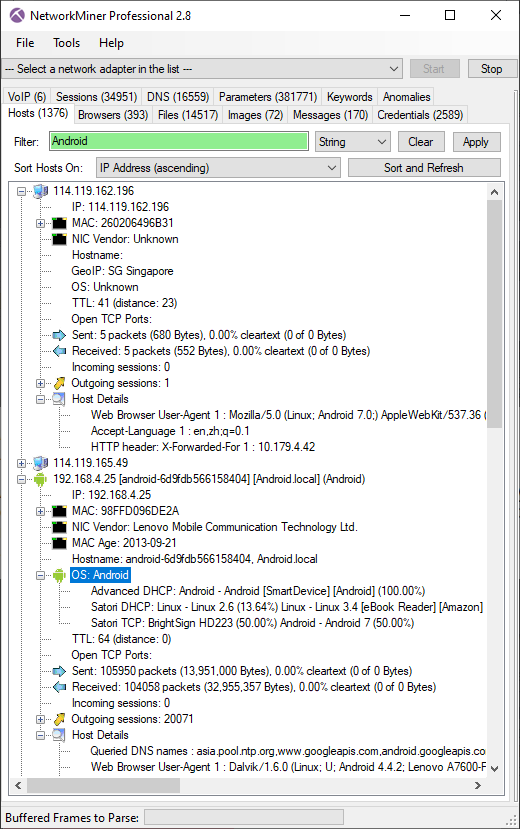Switch to the Keywords tab
The image size is (520, 829).
click(x=349, y=97)
